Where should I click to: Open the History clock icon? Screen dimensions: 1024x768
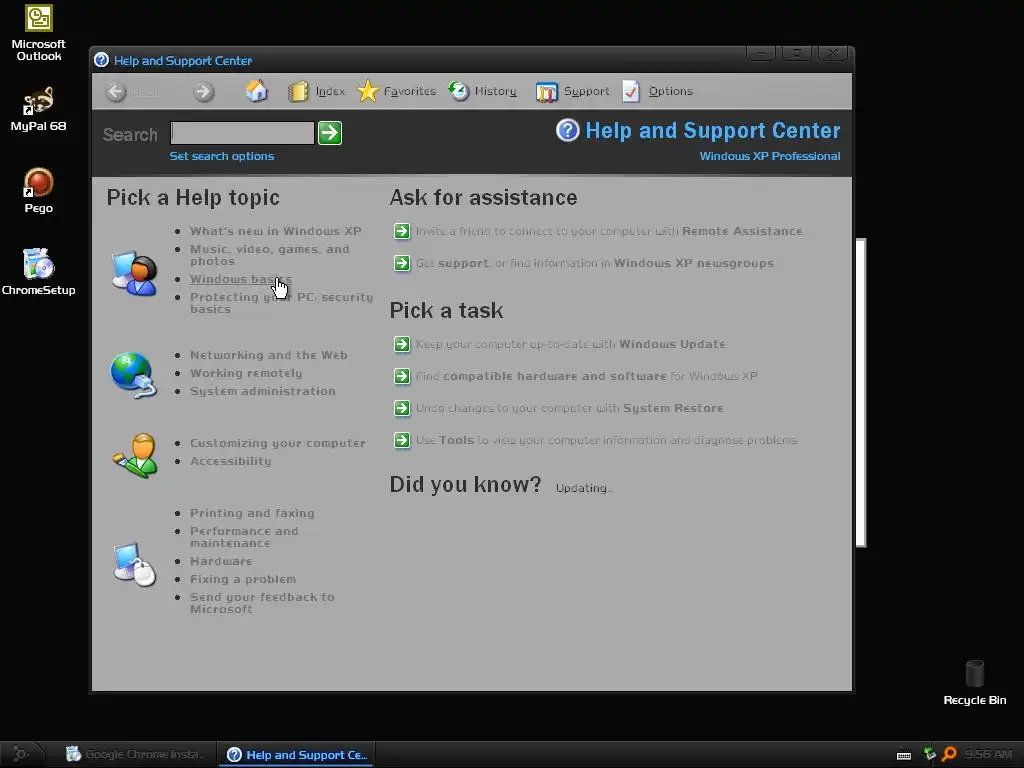click(x=458, y=91)
